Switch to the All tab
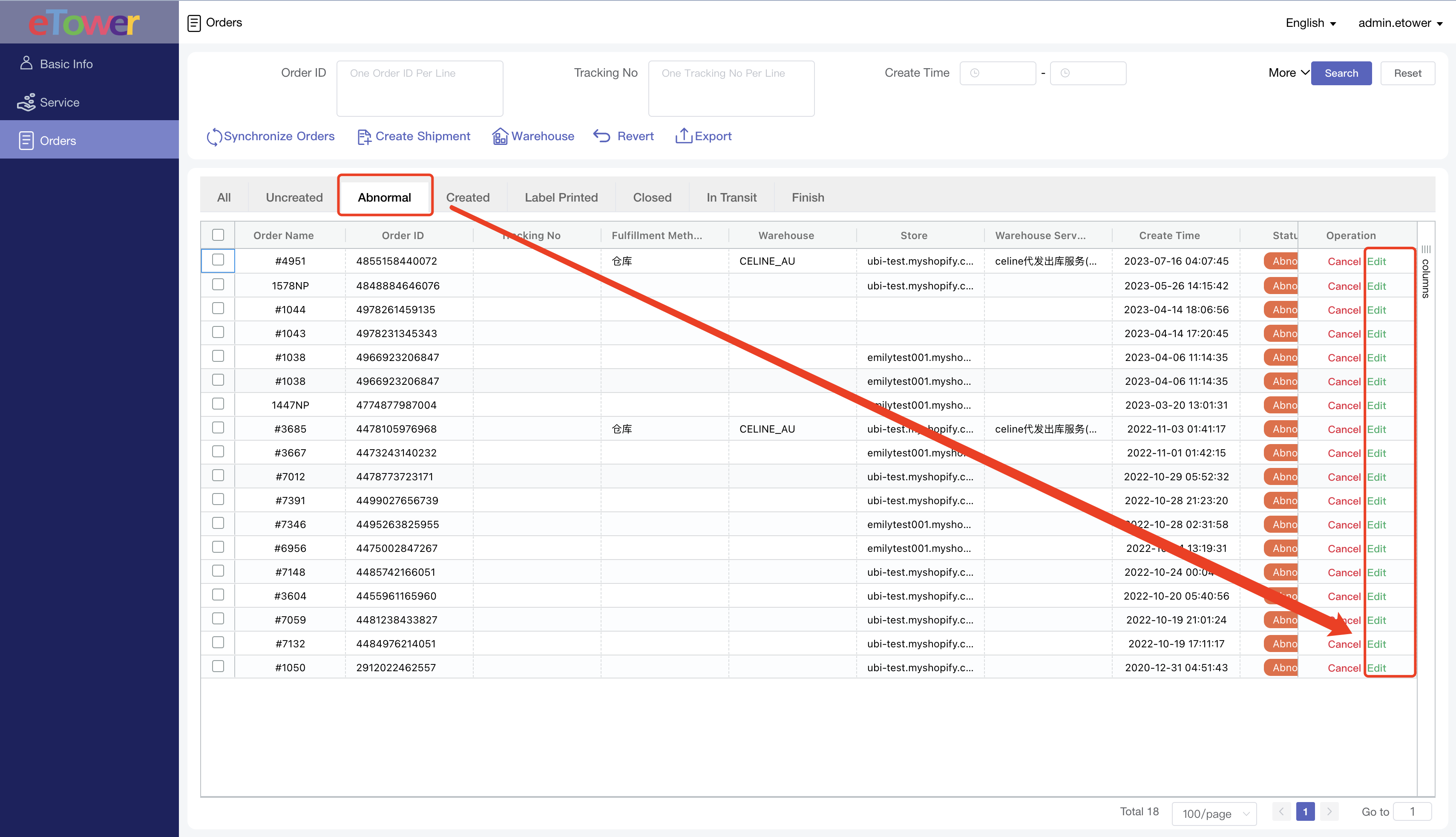Screen dimensions: 1456x837 click(224, 197)
